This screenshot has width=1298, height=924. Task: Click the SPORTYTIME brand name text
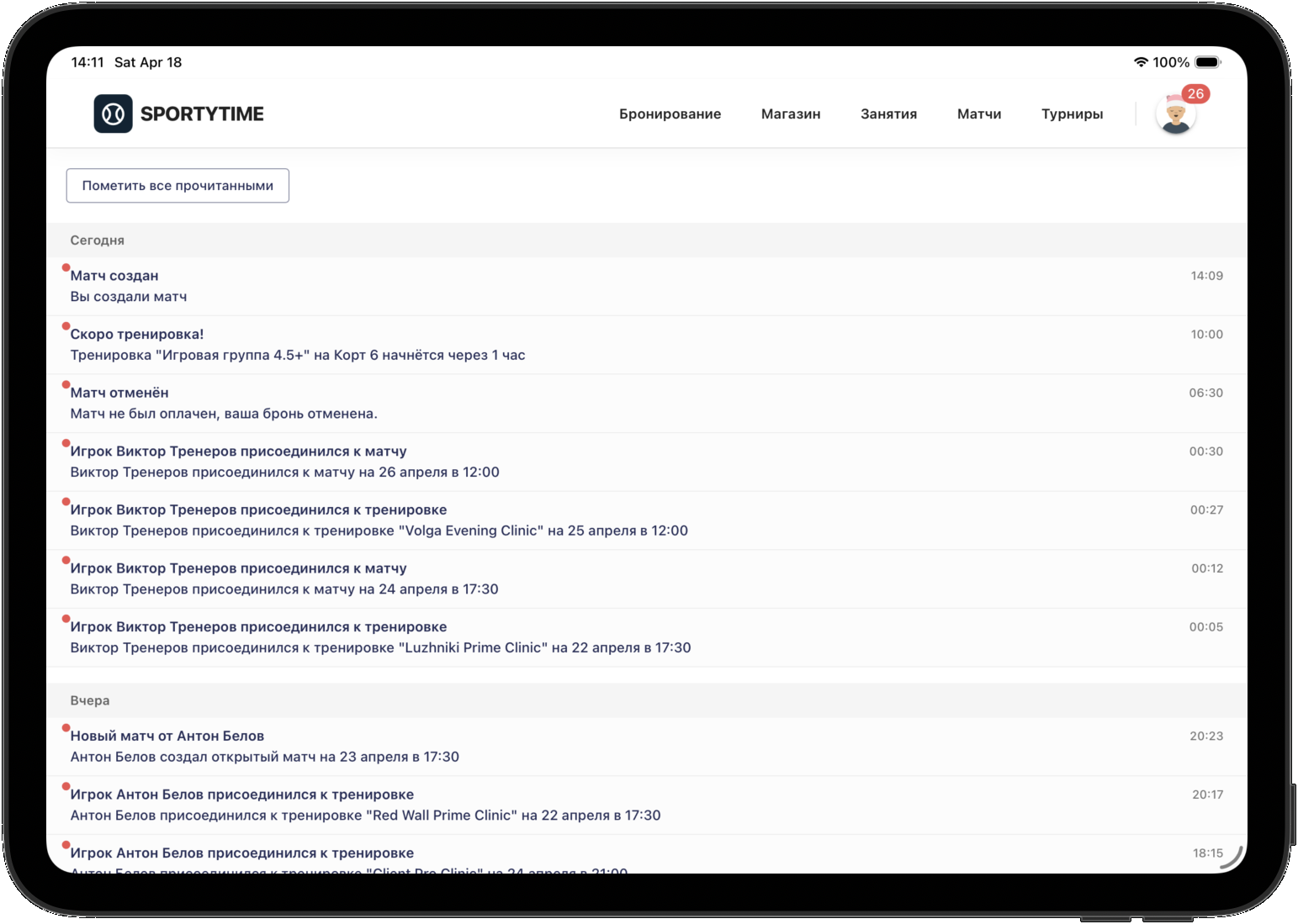pos(202,114)
